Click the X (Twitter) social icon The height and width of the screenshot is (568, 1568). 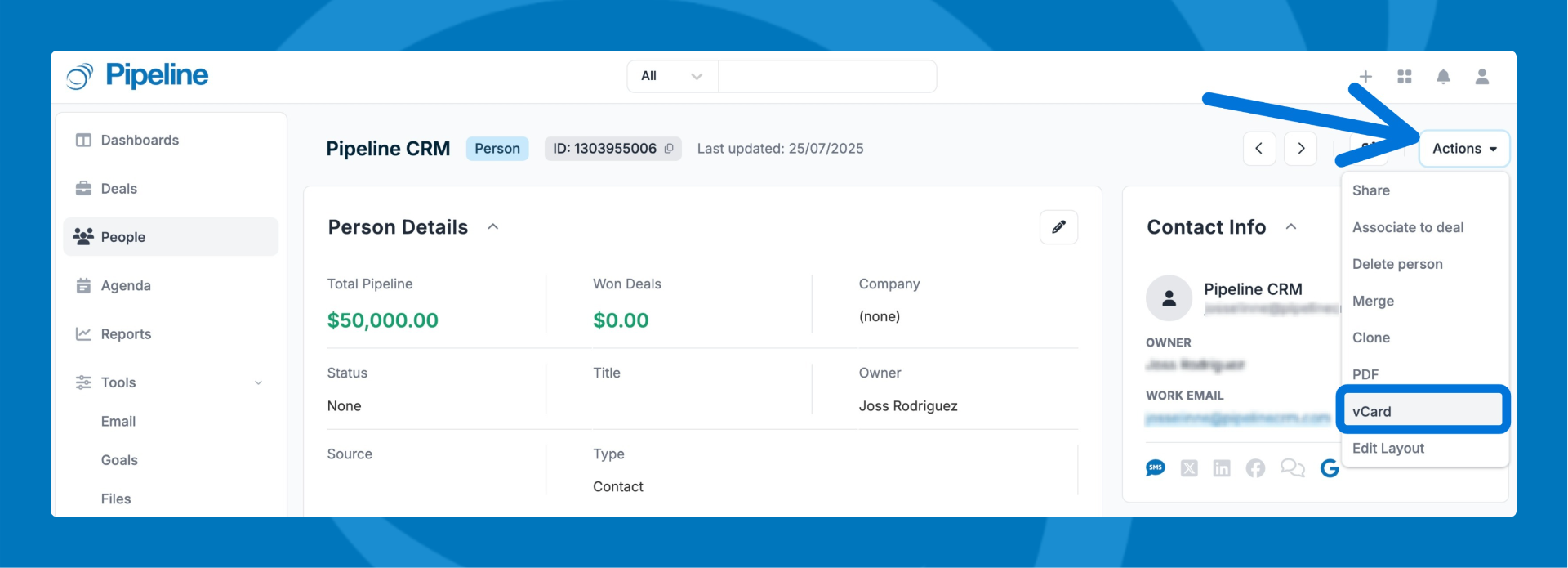point(1189,468)
